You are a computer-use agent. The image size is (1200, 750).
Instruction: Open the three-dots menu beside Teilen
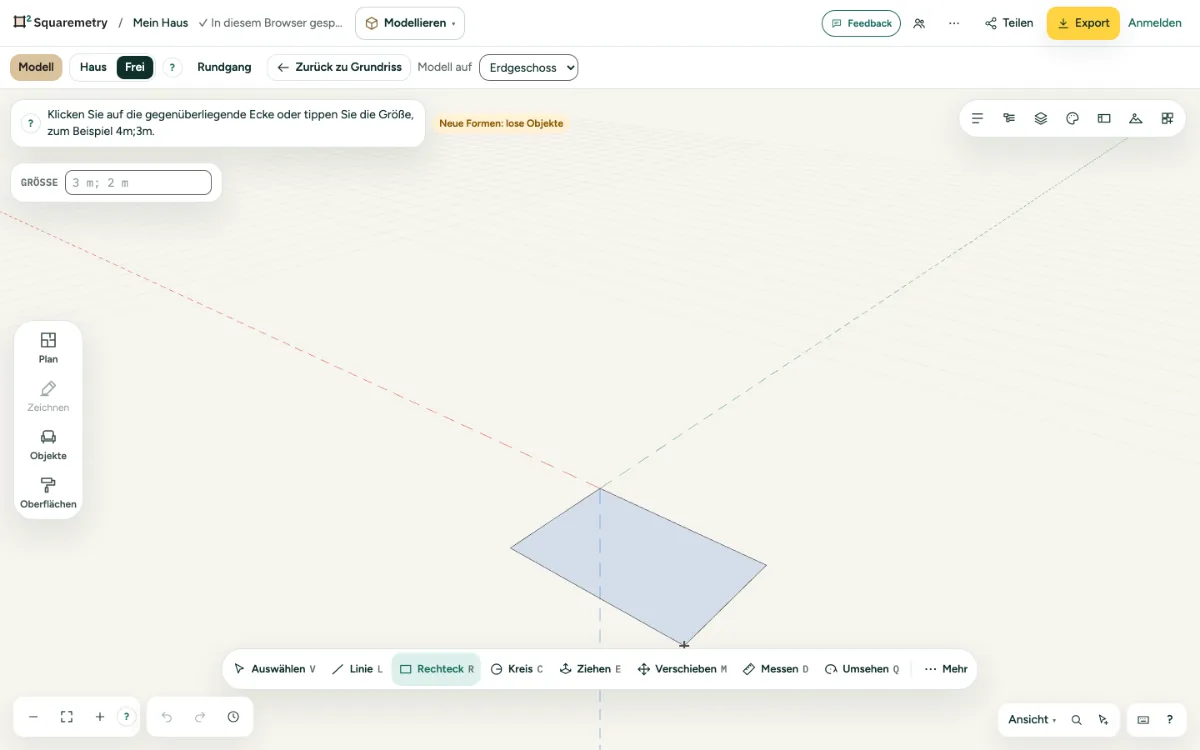[954, 23]
